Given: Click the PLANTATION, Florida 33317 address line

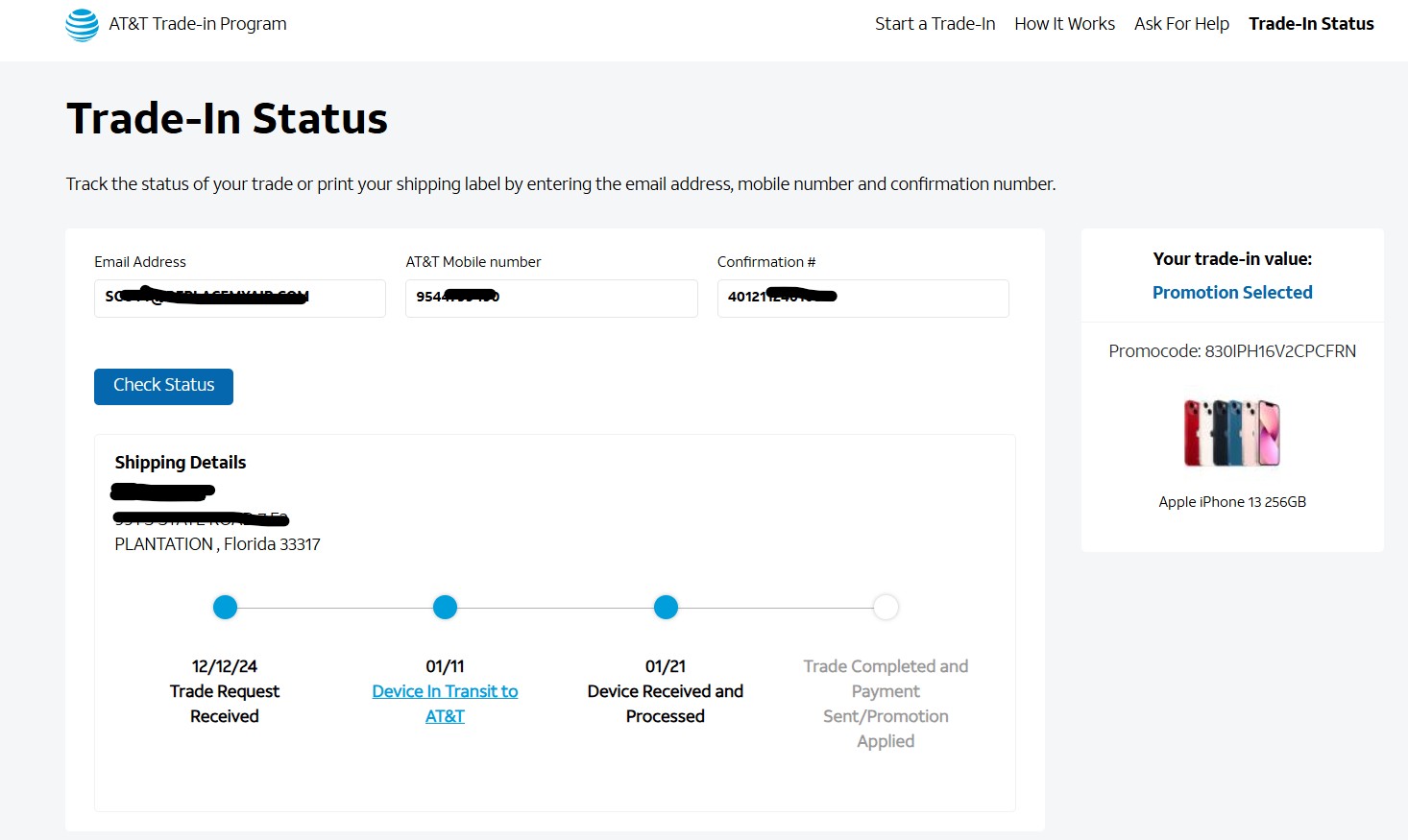Looking at the screenshot, I should pos(217,544).
